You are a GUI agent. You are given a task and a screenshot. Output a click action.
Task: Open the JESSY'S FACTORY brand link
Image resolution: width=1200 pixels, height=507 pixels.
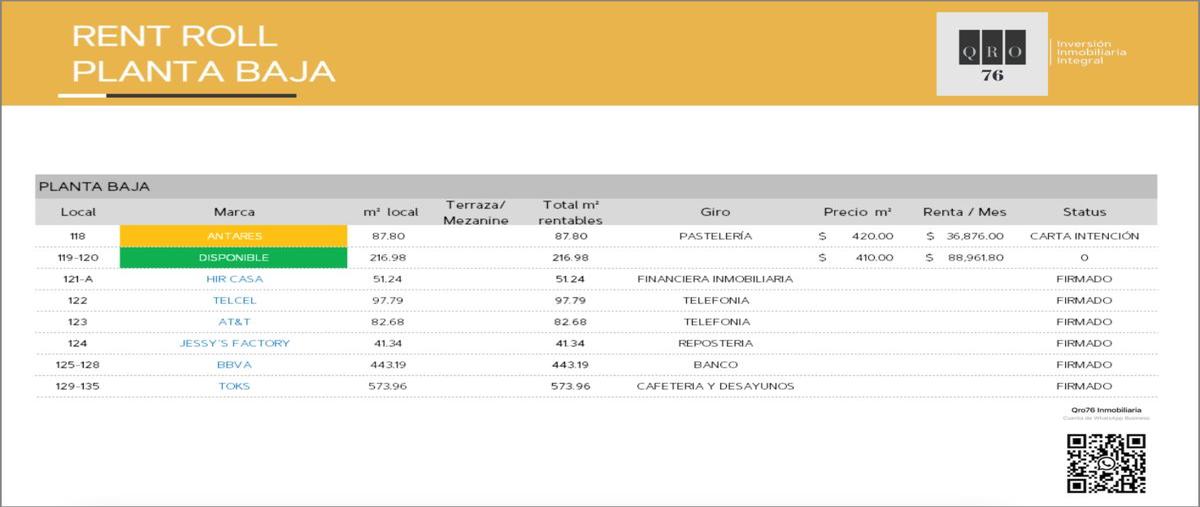pos(234,343)
